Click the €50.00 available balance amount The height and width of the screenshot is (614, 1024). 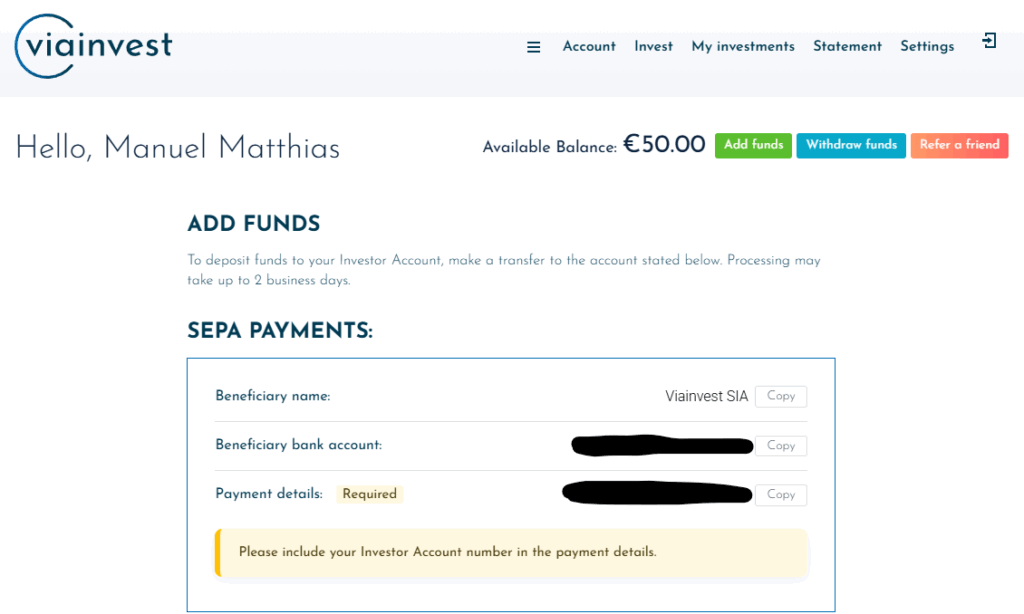[664, 145]
